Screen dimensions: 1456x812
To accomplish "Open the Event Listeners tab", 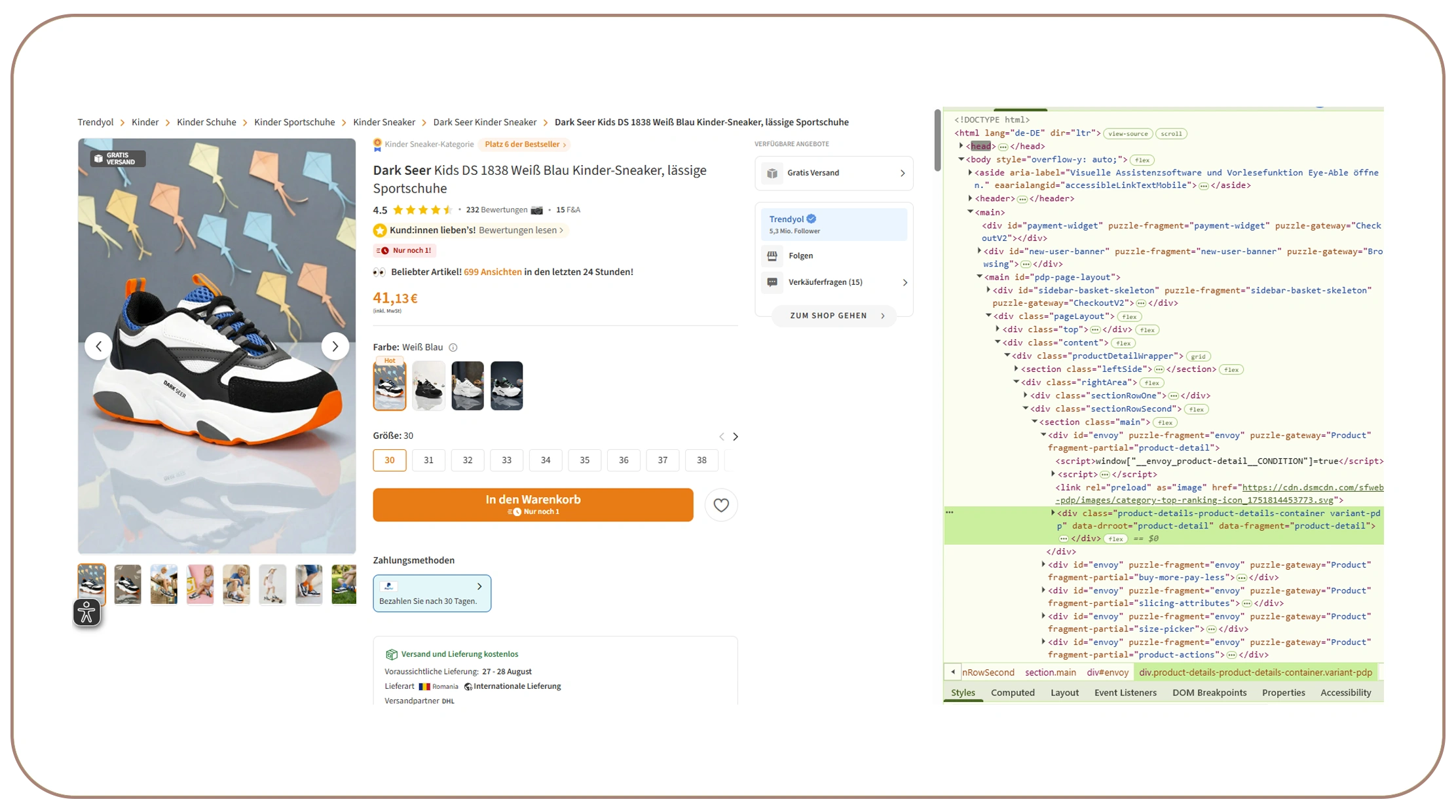I will click(1125, 693).
